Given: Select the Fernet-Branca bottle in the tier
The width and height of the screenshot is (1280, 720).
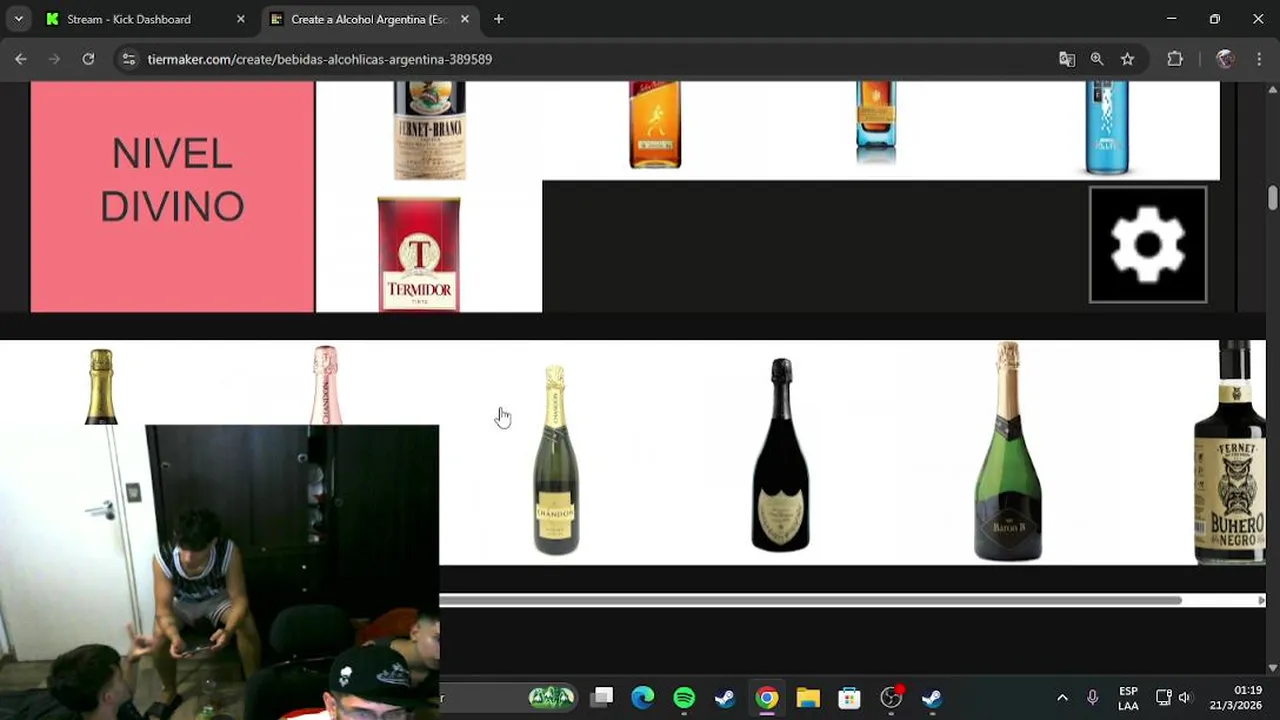Looking at the screenshot, I should 430,131.
